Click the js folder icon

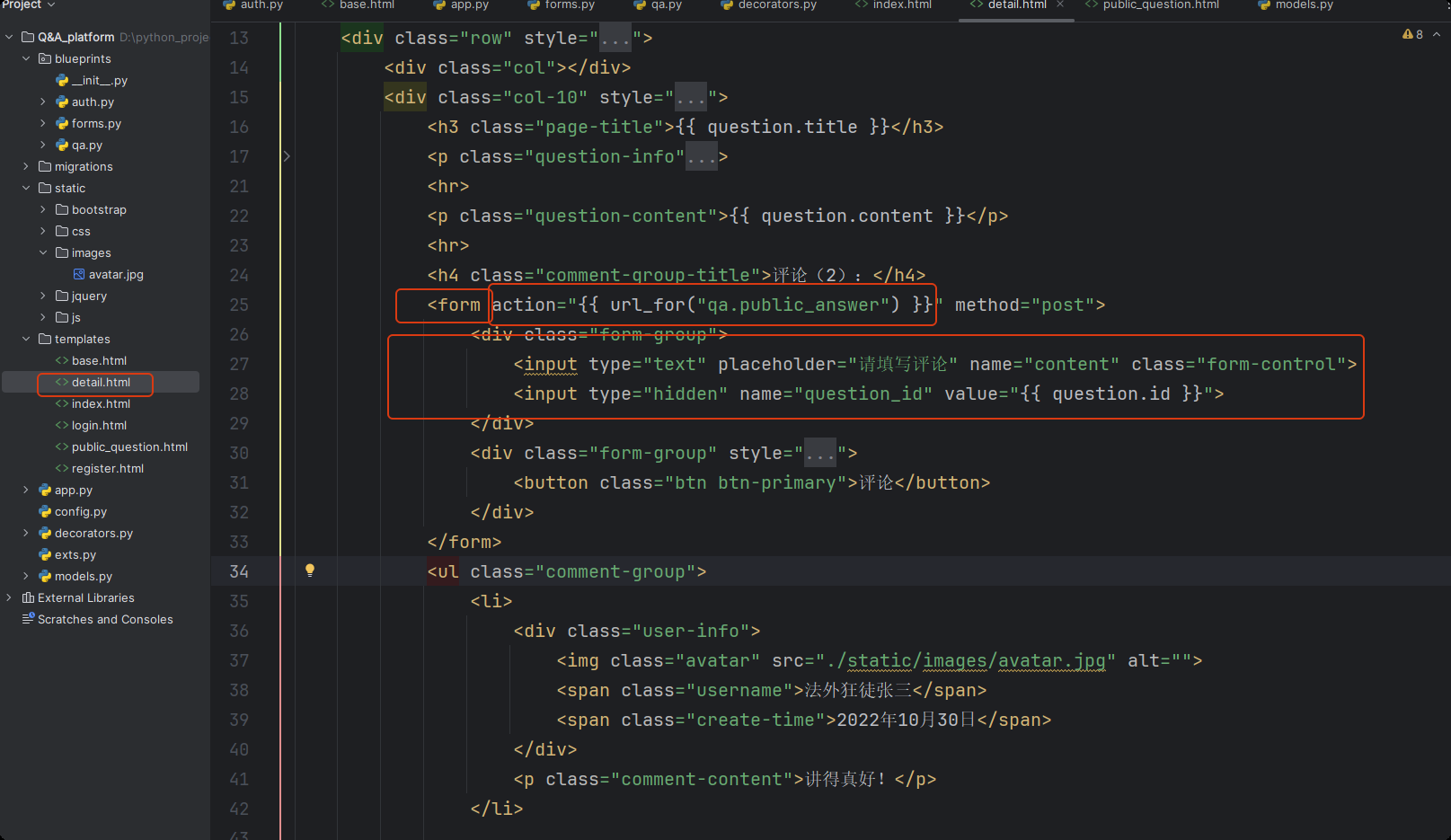(x=62, y=317)
